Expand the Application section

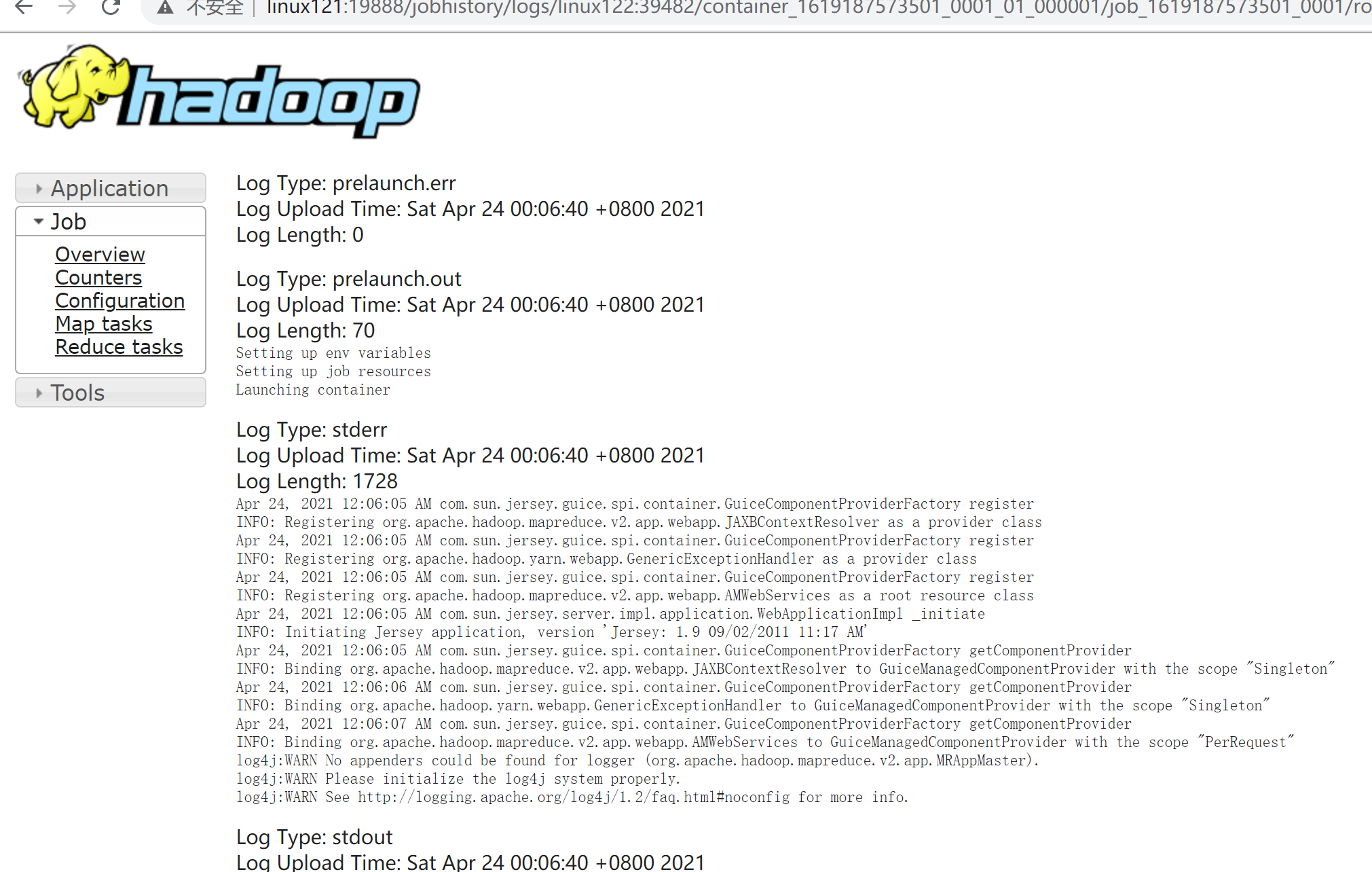[110, 188]
